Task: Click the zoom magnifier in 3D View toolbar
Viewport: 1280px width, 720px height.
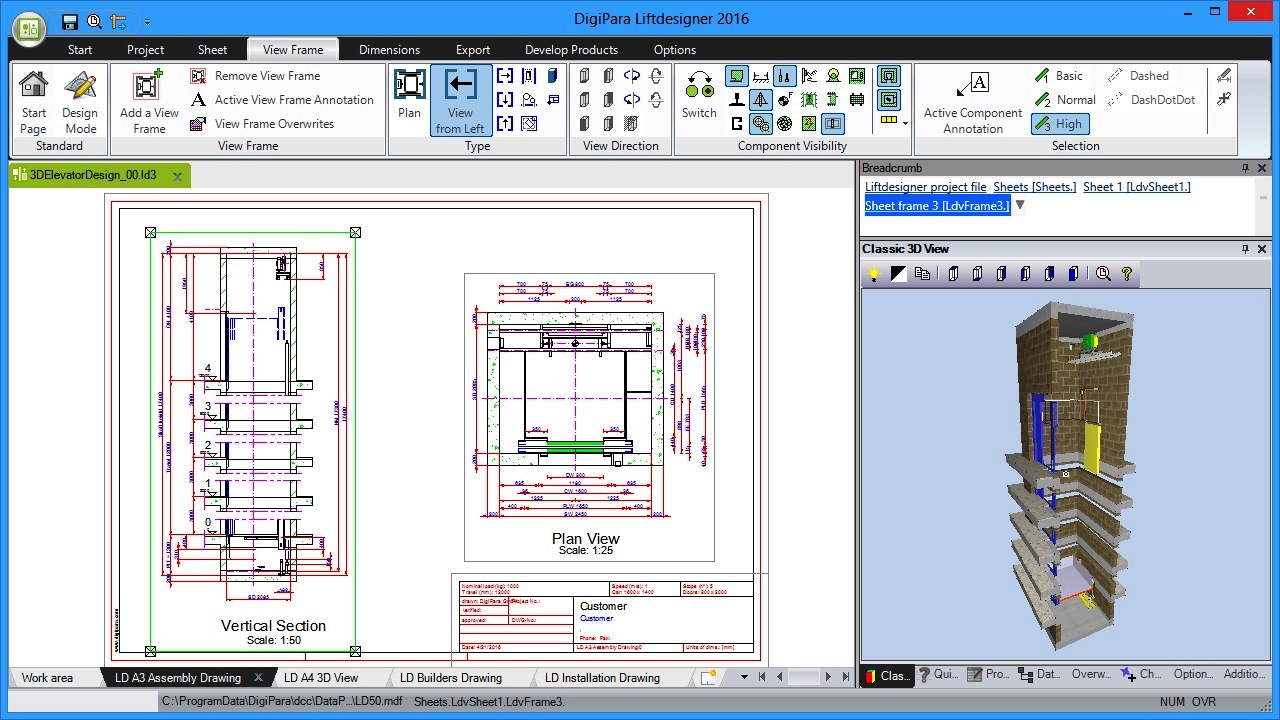Action: coord(1101,273)
